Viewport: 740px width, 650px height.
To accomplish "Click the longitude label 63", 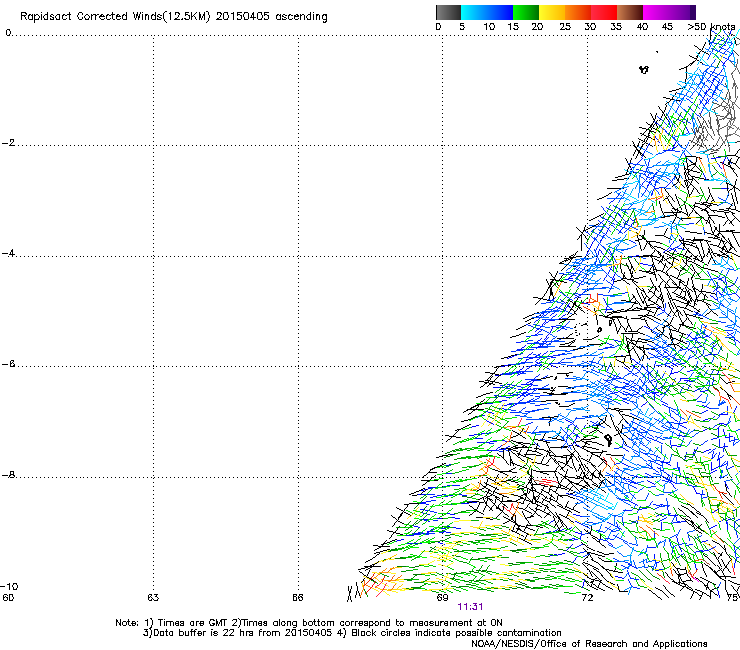I will pos(153,598).
